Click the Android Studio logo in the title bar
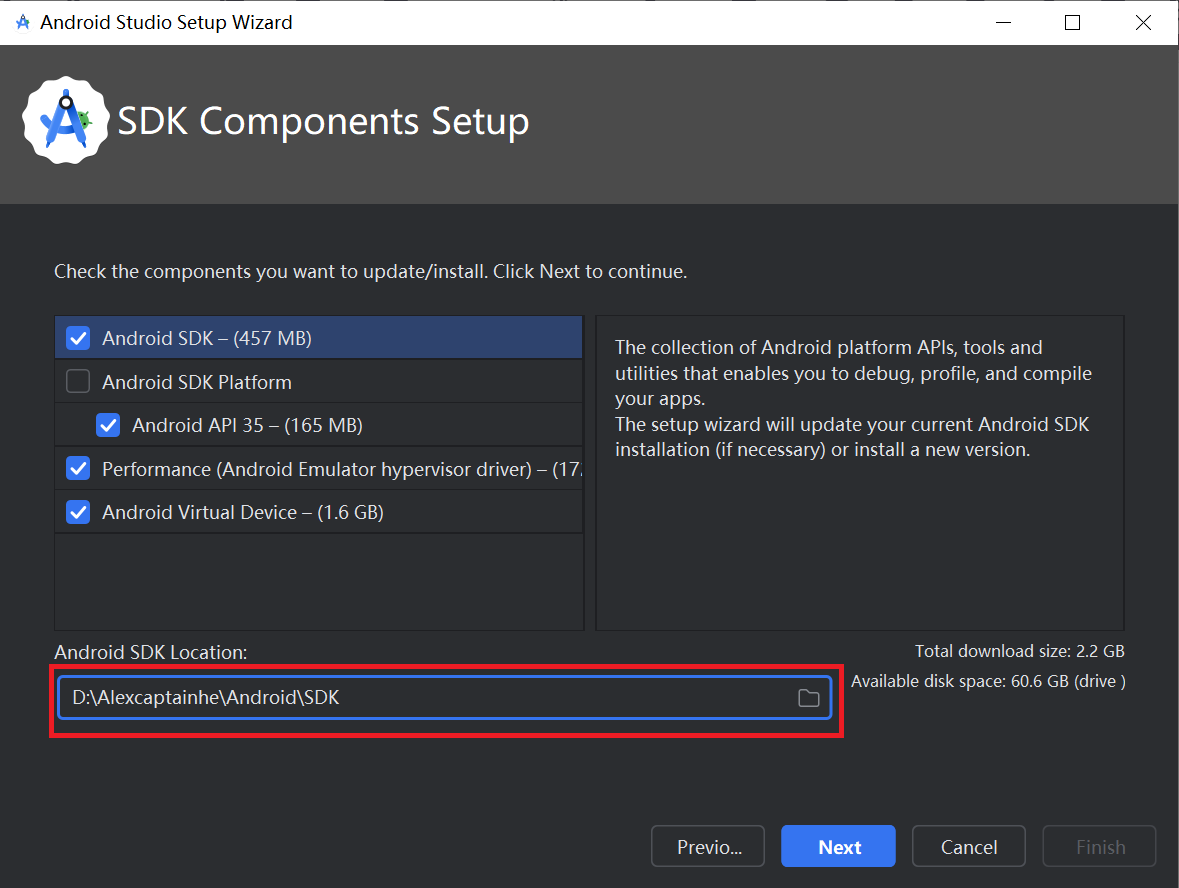Viewport: 1179px width, 888px height. pyautogui.click(x=21, y=21)
